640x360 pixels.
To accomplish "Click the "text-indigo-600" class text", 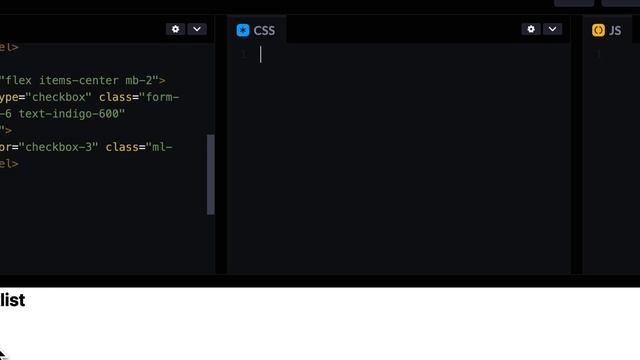I will (x=69, y=114).
